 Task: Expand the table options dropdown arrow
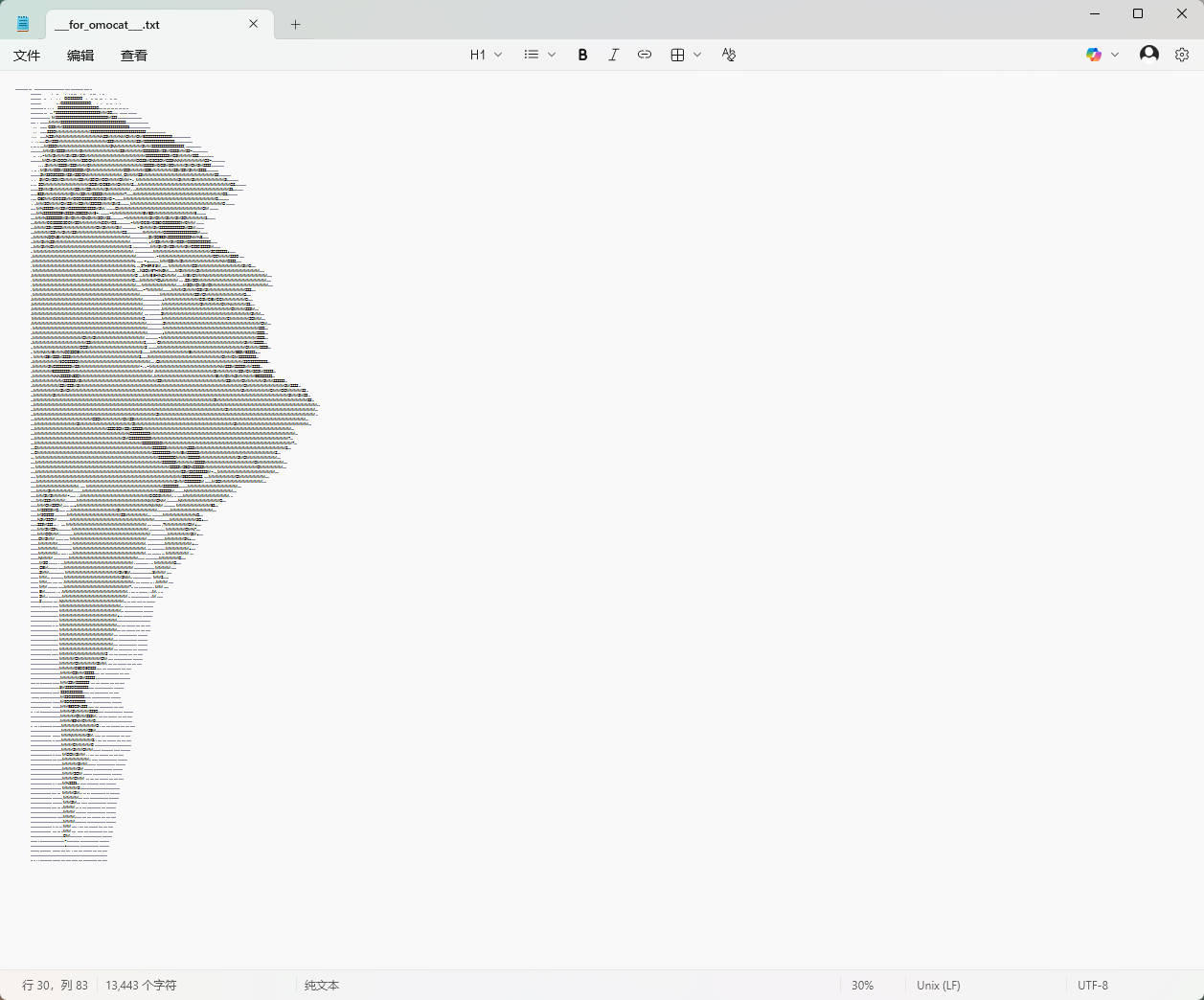[697, 55]
